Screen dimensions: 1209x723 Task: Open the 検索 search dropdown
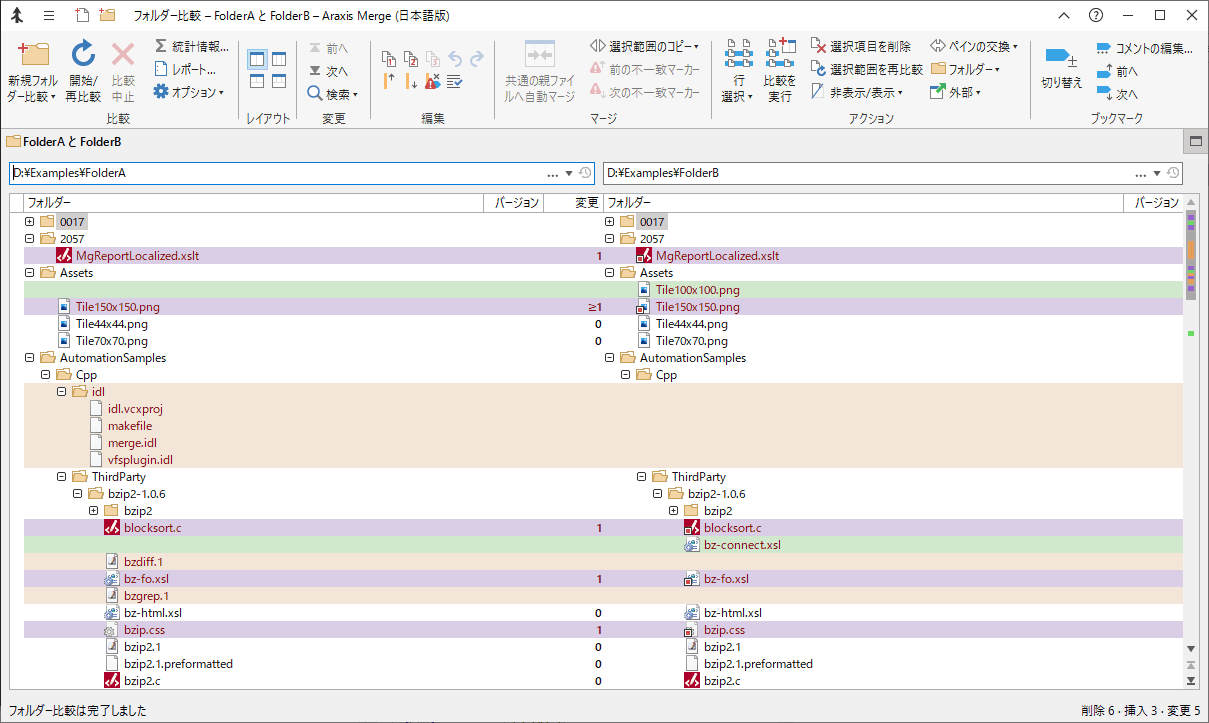pos(333,94)
